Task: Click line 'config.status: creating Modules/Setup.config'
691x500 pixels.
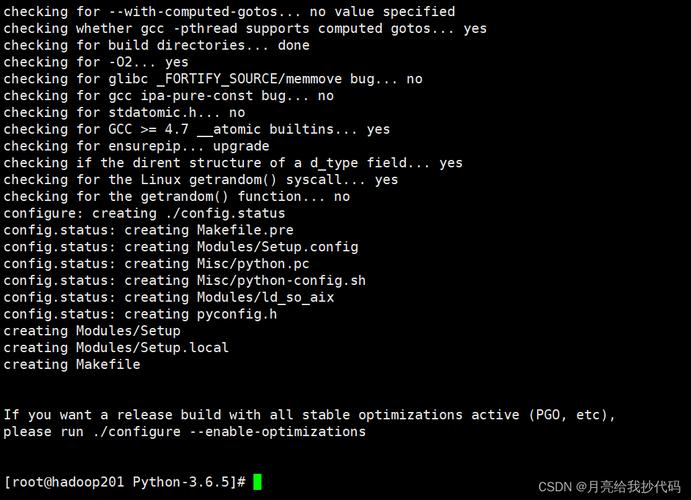Action: tap(181, 247)
